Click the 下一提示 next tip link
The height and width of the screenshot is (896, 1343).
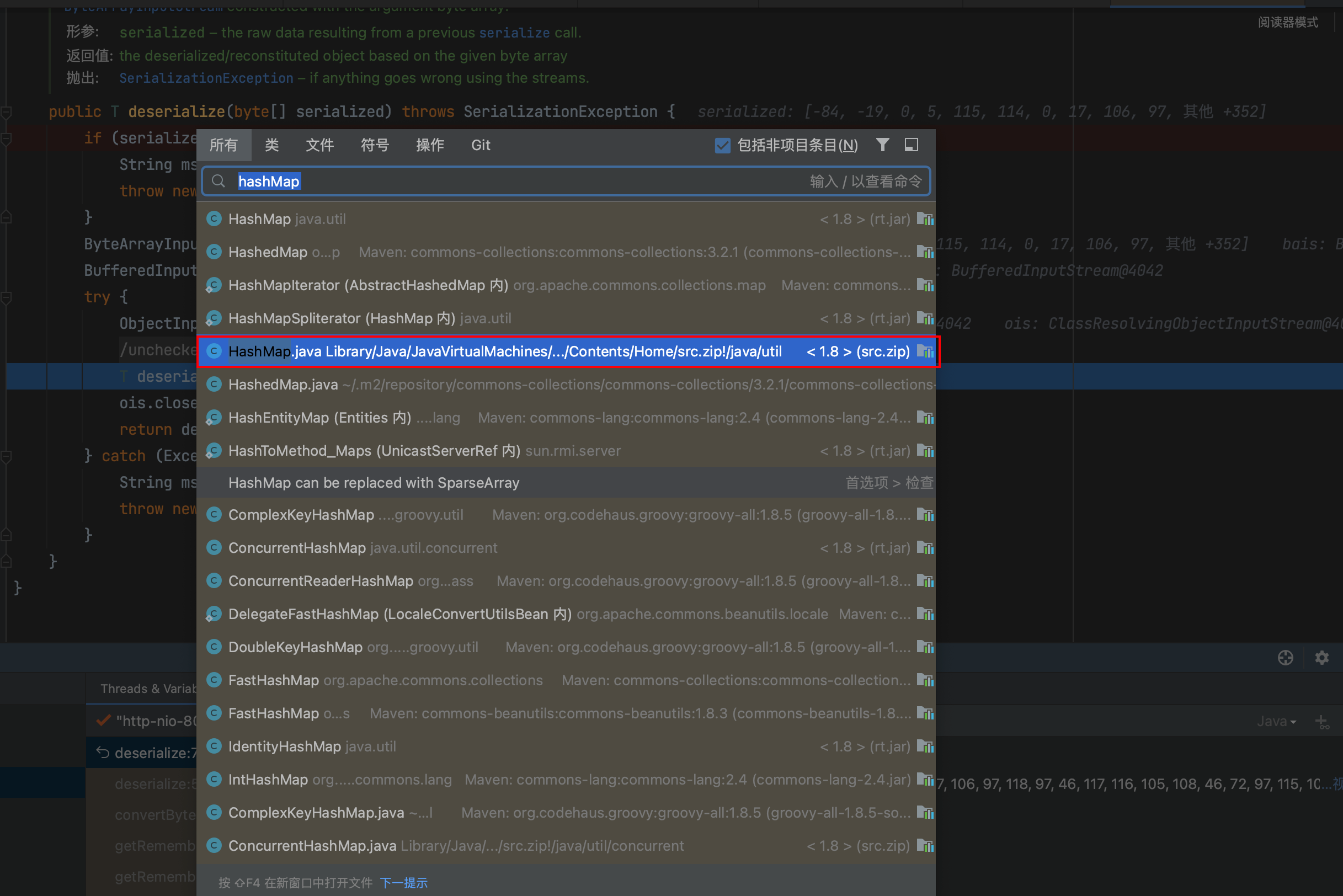coord(404,883)
